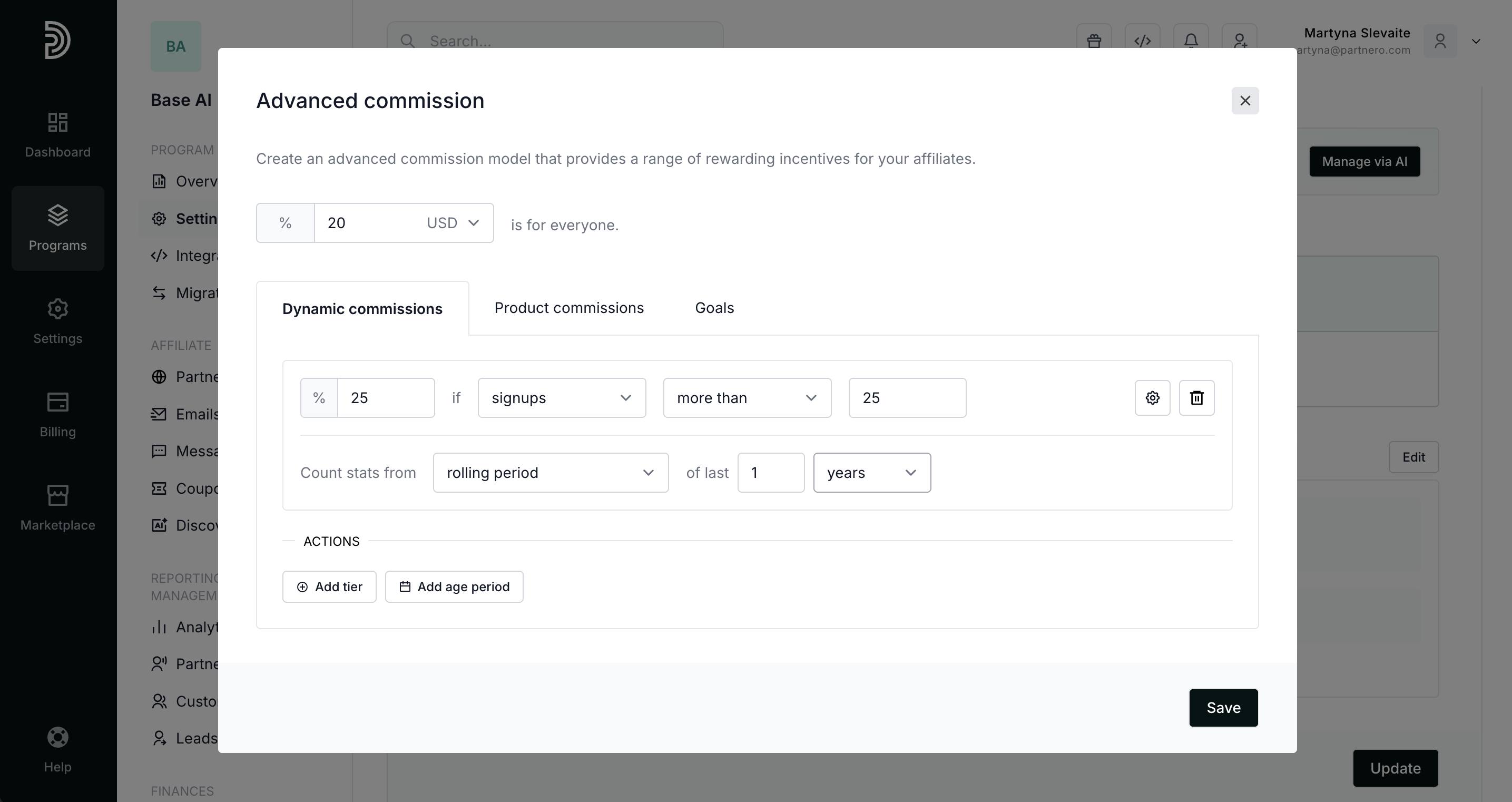Viewport: 1512px width, 802px height.
Task: Open the rolling period dropdown
Action: click(550, 473)
